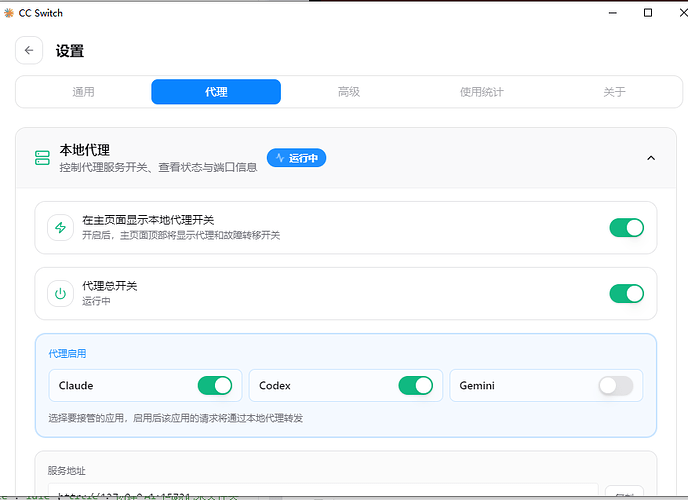Switch to the 通用 tab
688x500 pixels.
(x=83, y=92)
